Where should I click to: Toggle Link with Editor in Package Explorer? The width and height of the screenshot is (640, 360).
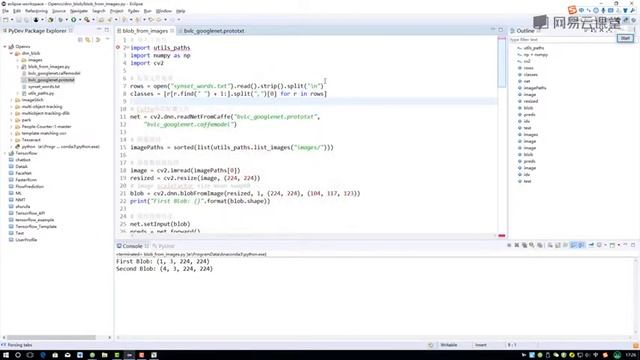pyautogui.click(x=88, y=40)
